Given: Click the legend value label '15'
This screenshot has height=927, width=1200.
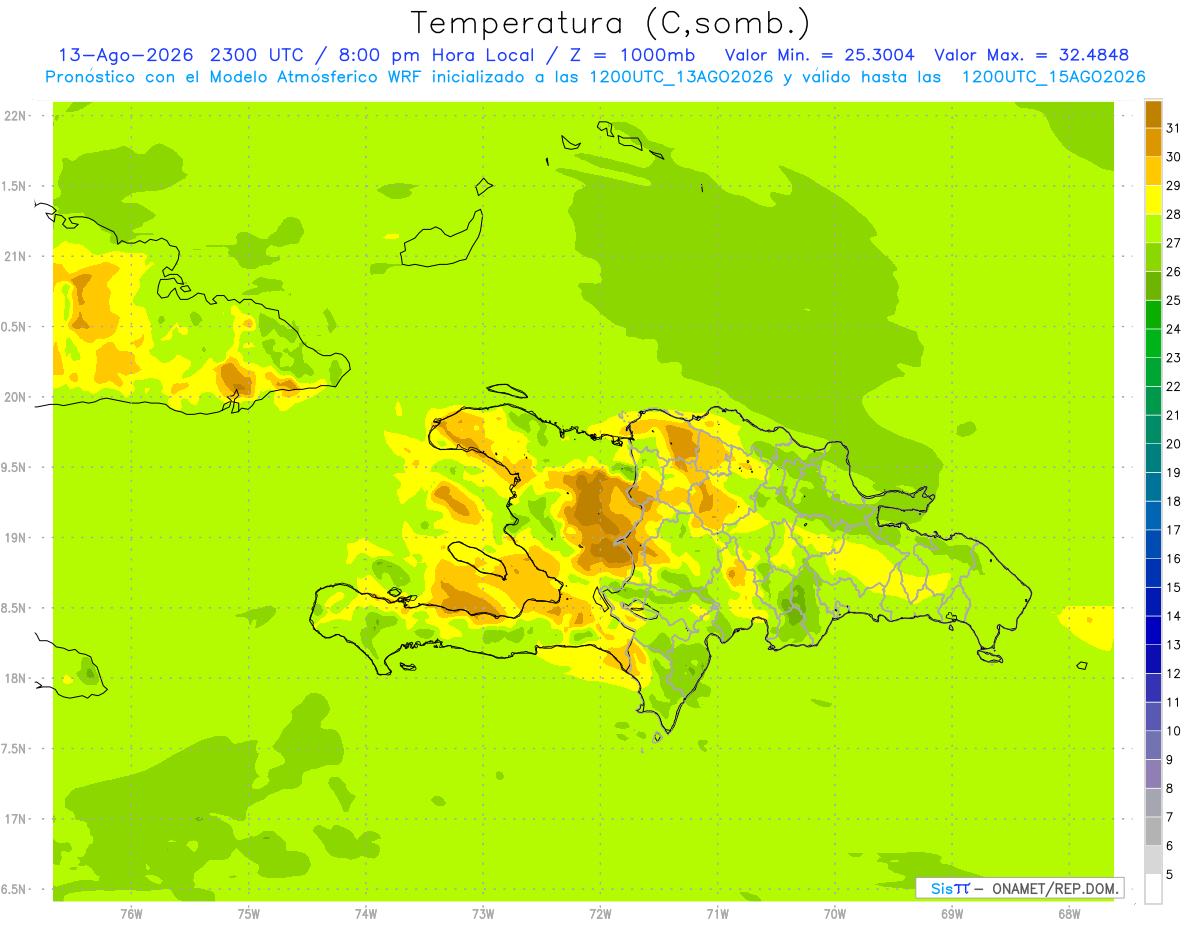Looking at the screenshot, I should click(1174, 587).
